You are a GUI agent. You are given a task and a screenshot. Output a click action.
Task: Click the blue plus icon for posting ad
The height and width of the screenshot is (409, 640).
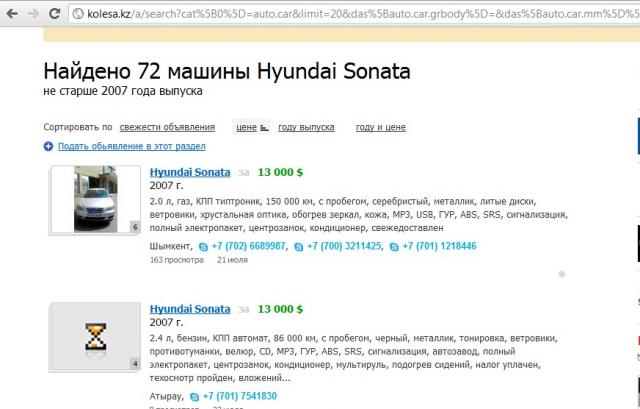click(48, 146)
